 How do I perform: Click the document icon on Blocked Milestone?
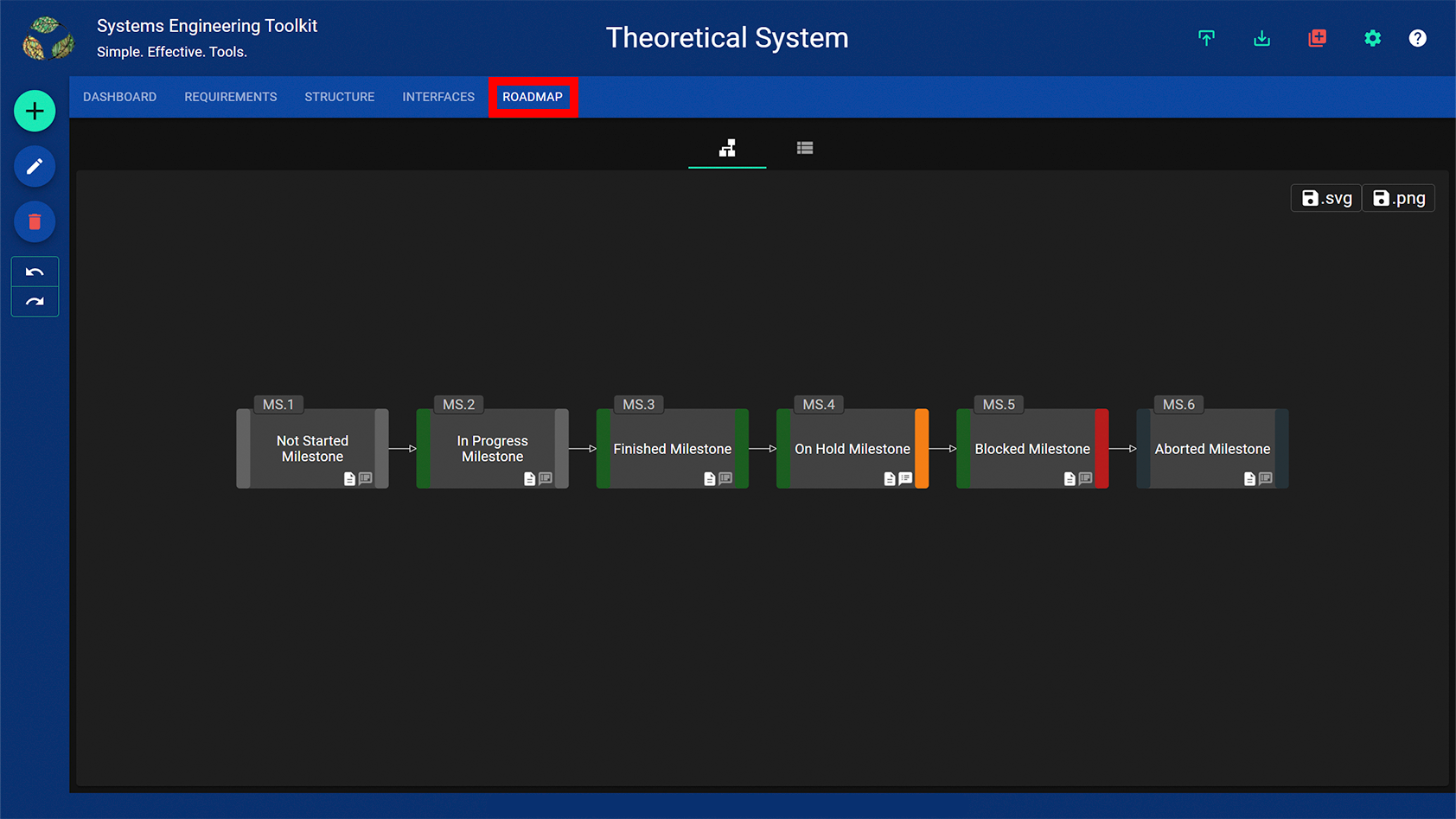pos(1069,478)
